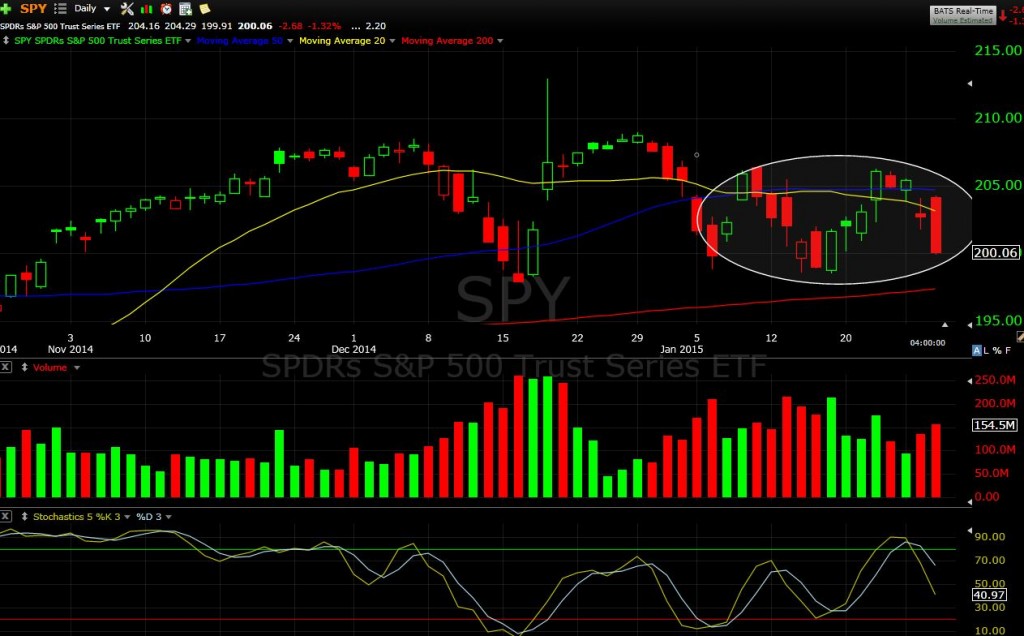Expand the Volume indicator dropdown arrow
This screenshot has height=636, width=1024.
pos(76,368)
